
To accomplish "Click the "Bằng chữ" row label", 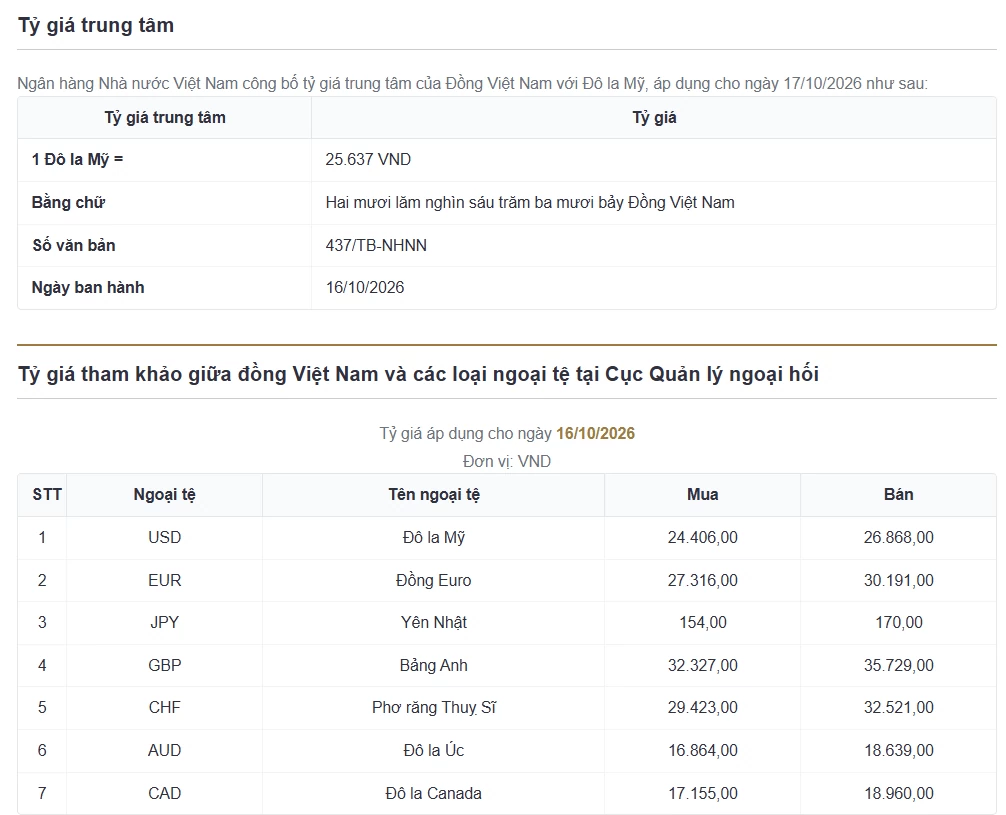I will (68, 202).
